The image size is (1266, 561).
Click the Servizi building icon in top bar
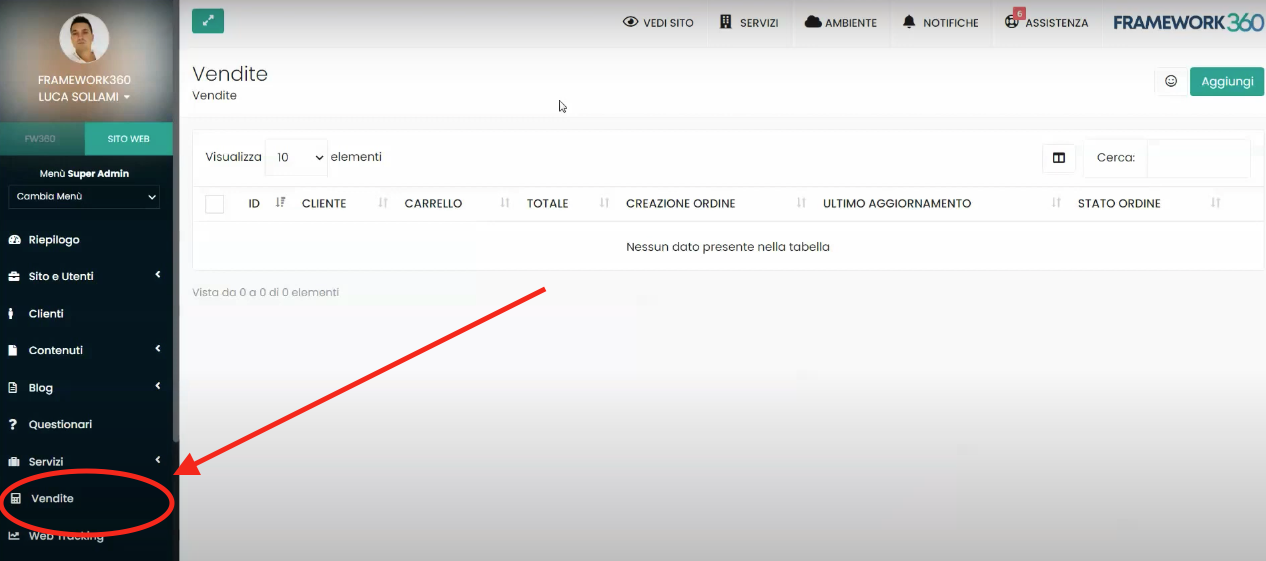click(726, 22)
